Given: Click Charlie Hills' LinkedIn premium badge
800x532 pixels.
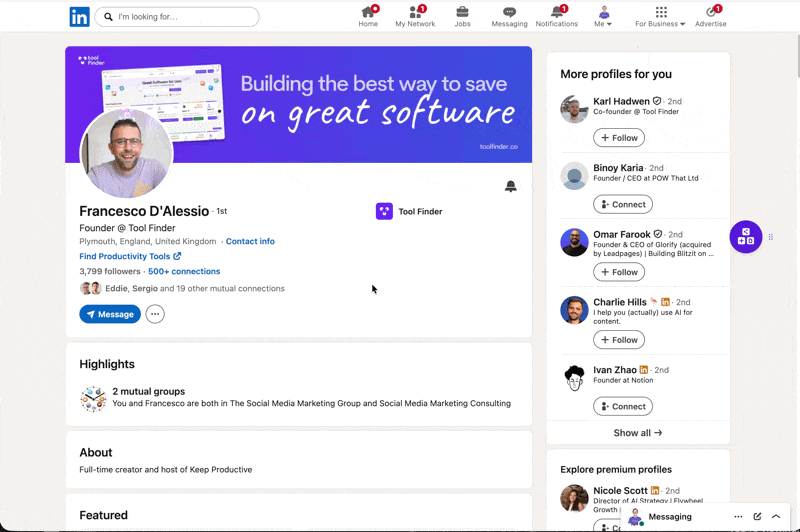Looking at the screenshot, I should pyautogui.click(x=665, y=302).
